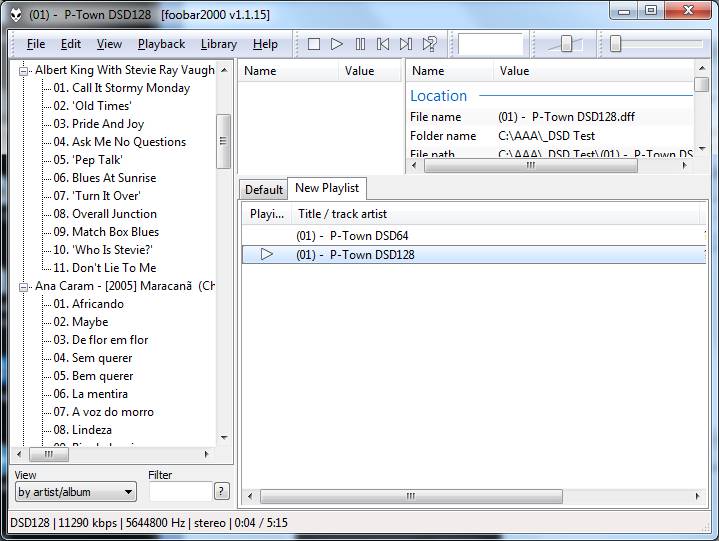
Task: Open the Library menu
Action: click(x=219, y=44)
